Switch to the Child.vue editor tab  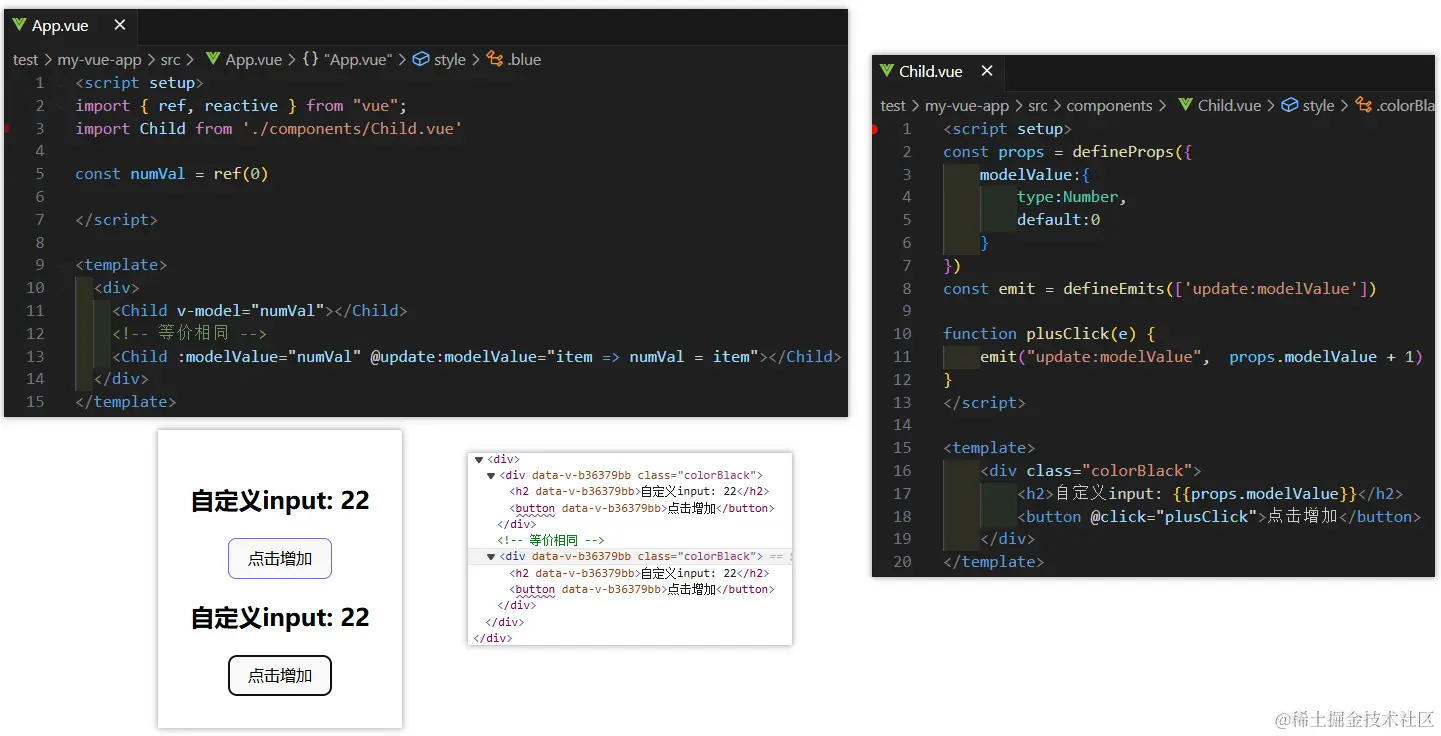(930, 71)
